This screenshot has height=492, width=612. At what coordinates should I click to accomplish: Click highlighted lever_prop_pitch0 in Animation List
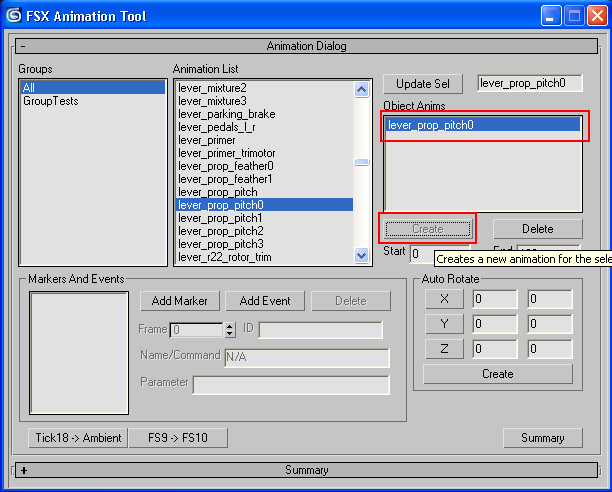pos(265,205)
